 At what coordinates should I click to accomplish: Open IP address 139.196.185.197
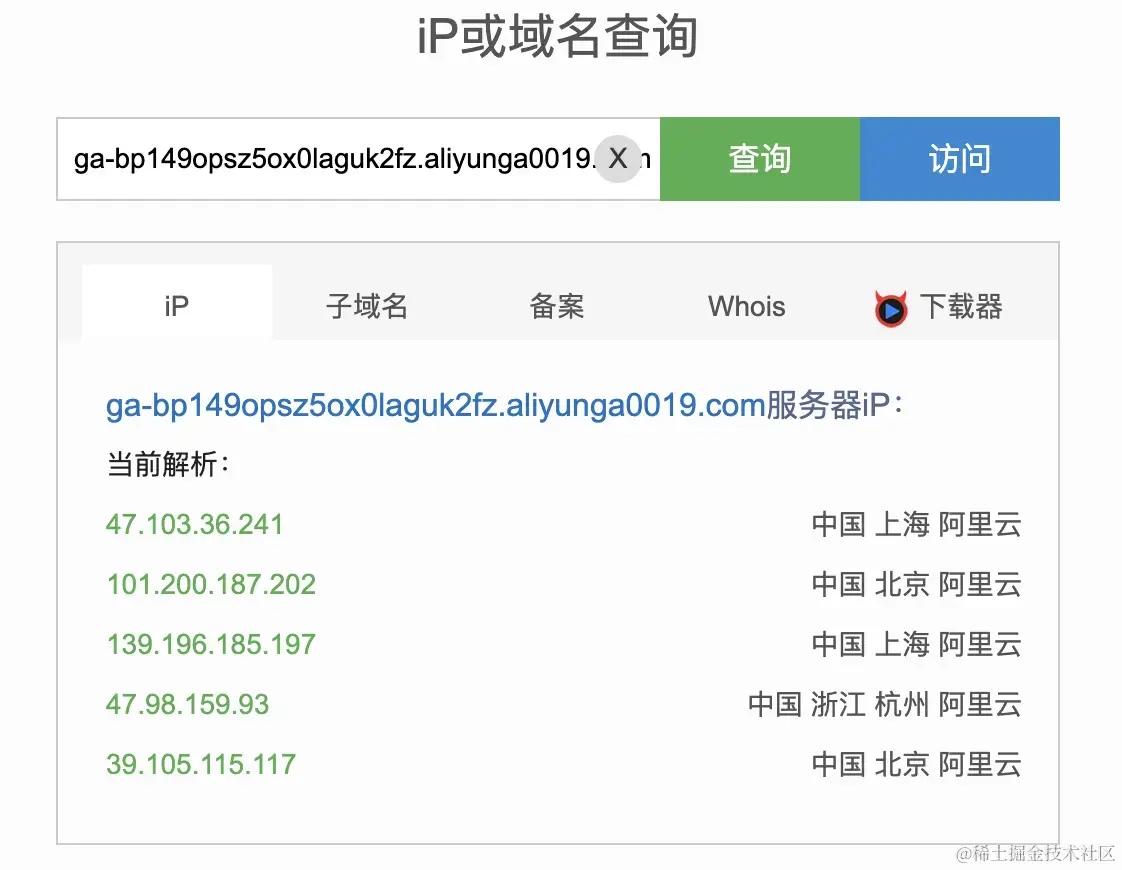(x=211, y=645)
